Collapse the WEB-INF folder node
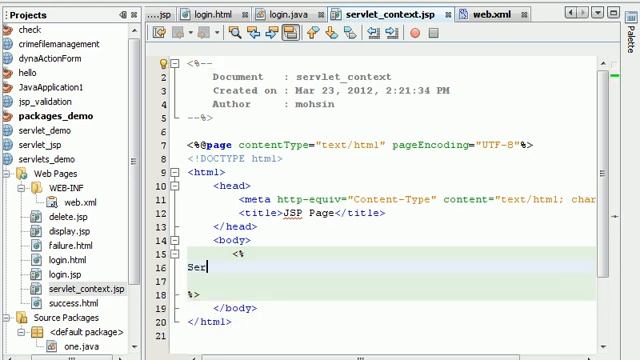Image resolution: width=640 pixels, height=360 pixels. tap(21, 188)
